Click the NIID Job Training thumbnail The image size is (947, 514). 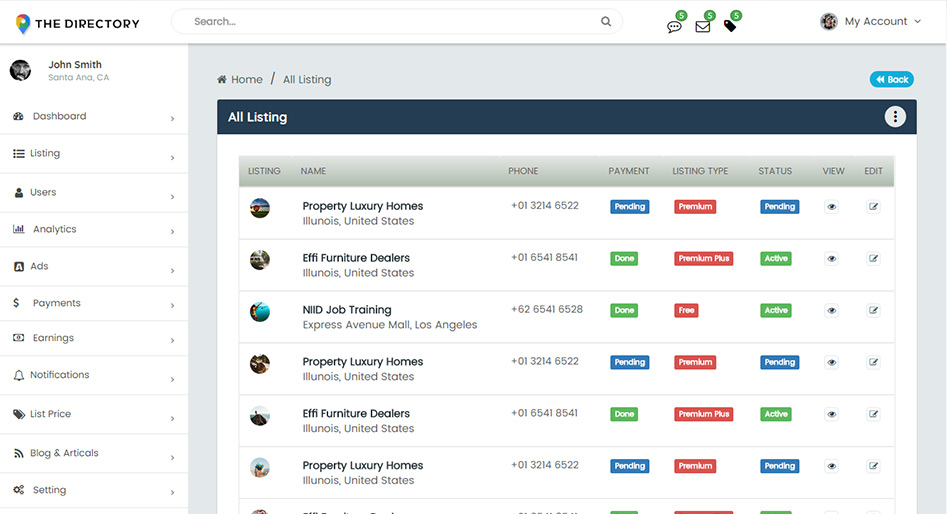(x=260, y=312)
